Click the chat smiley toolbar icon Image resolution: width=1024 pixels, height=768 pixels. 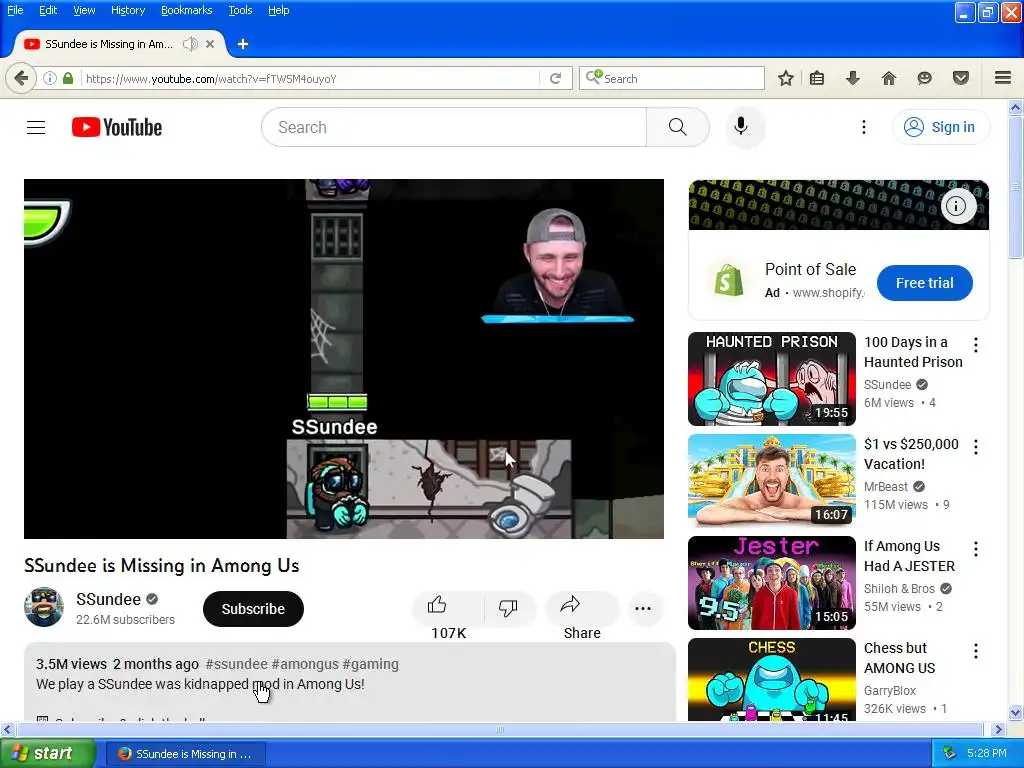pyautogui.click(x=924, y=78)
